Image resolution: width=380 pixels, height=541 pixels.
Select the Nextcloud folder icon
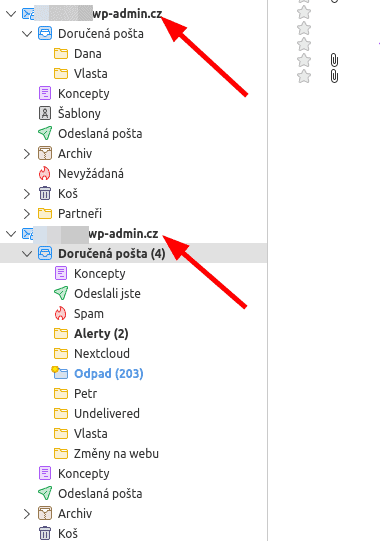[x=61, y=354]
